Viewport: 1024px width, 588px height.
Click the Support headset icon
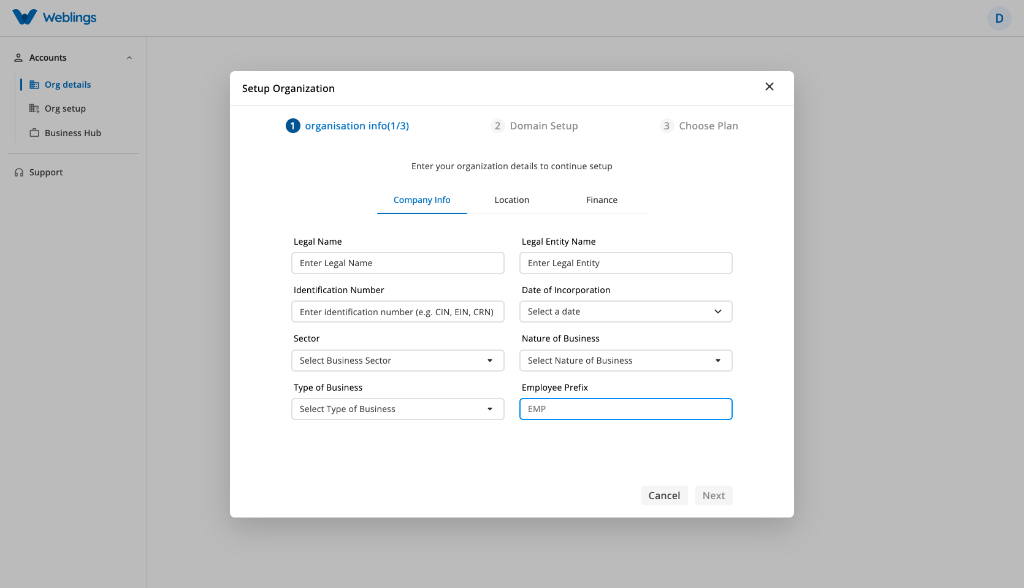pyautogui.click(x=19, y=172)
